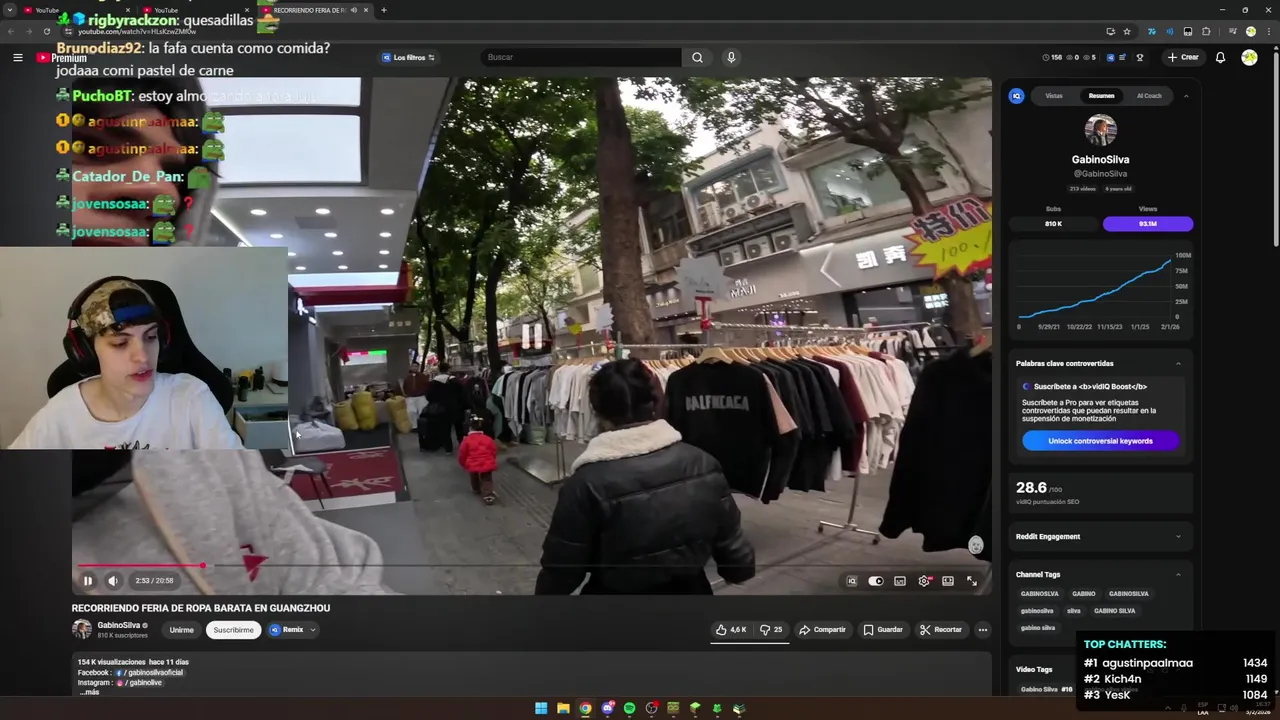Expand description with ...más
Image resolution: width=1280 pixels, height=720 pixels.
click(x=89, y=692)
